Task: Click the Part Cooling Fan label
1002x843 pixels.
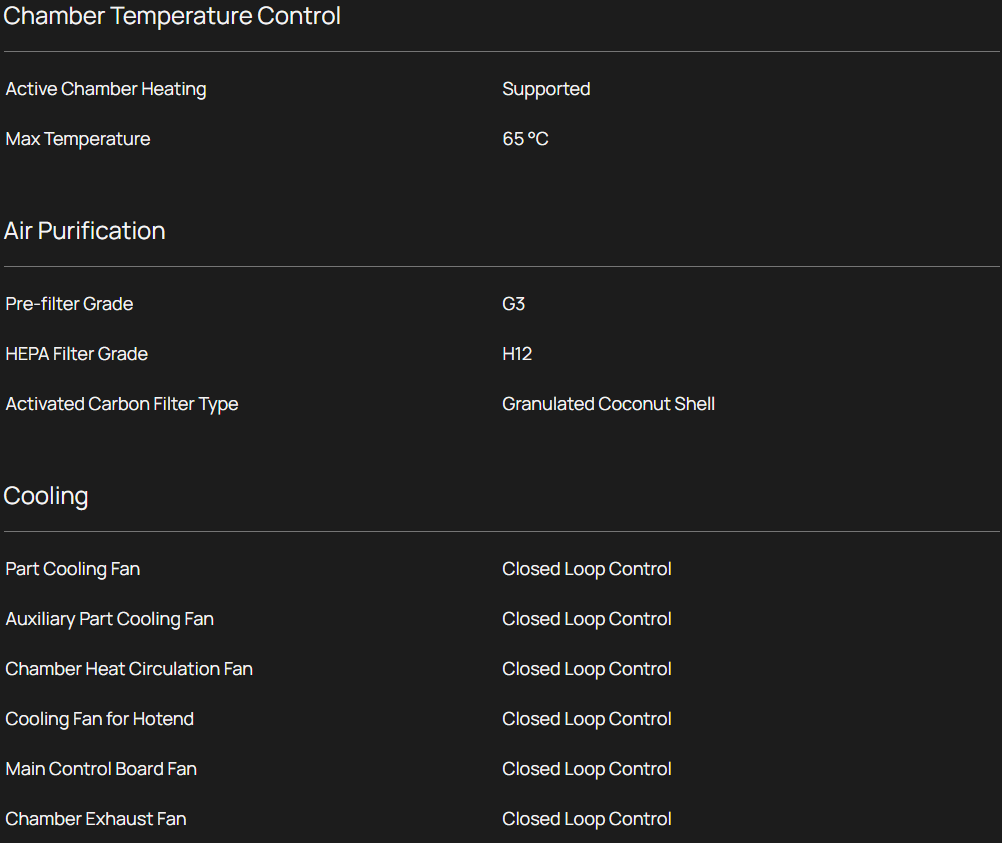Action: click(73, 569)
